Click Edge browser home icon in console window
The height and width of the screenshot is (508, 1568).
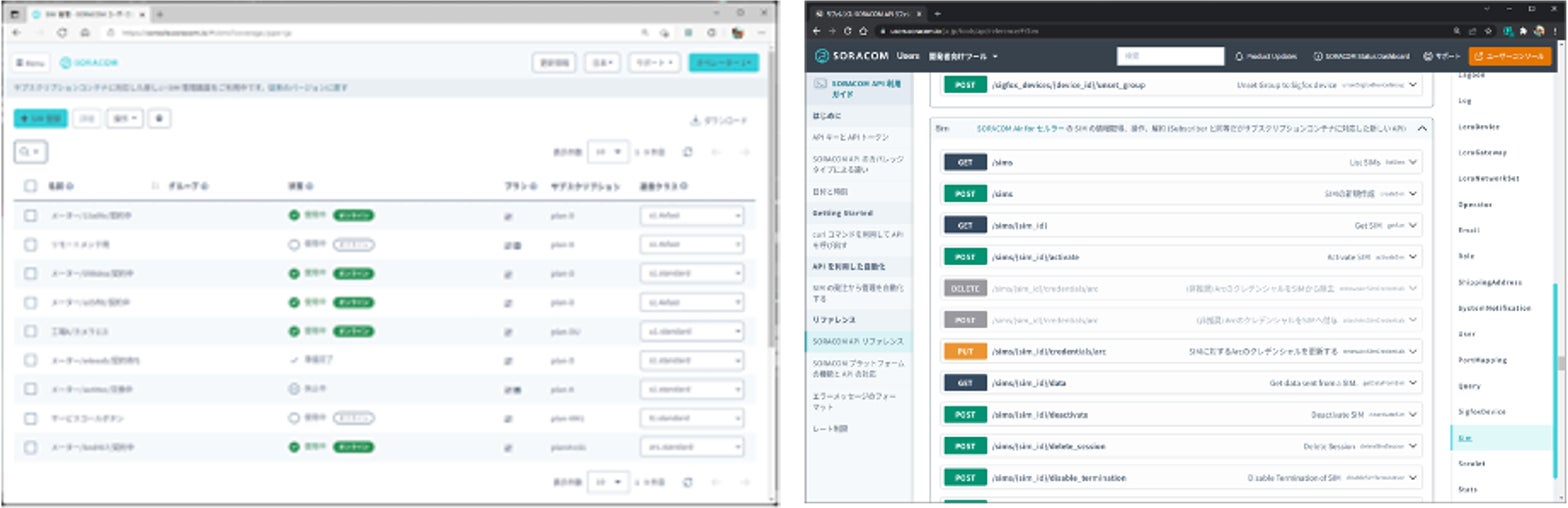pyautogui.click(x=84, y=33)
